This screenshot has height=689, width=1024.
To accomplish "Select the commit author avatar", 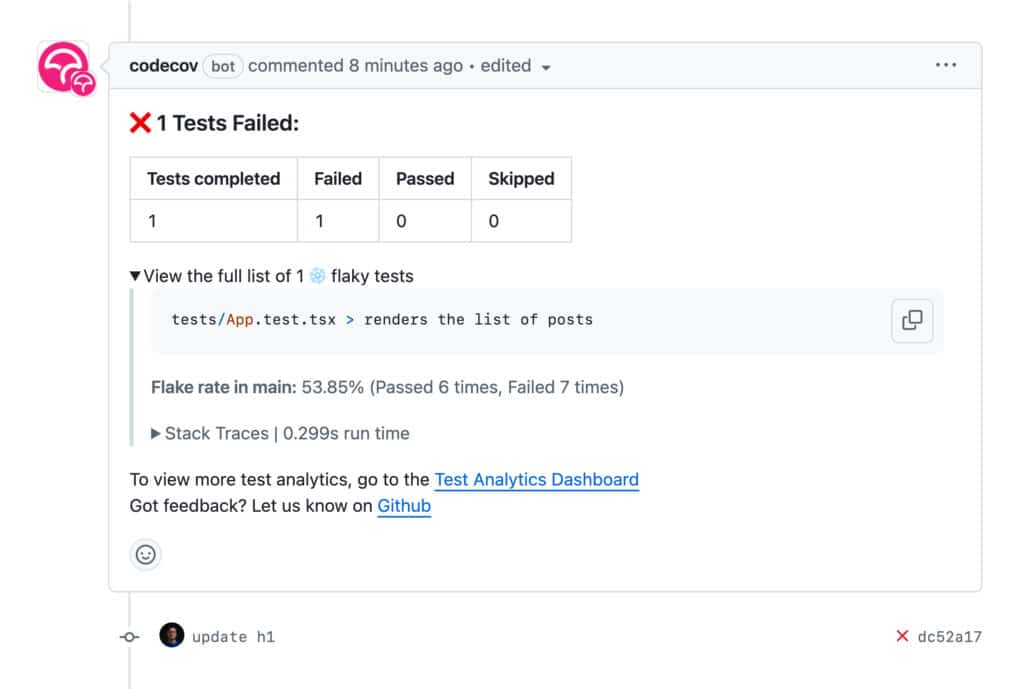I will coord(172,636).
